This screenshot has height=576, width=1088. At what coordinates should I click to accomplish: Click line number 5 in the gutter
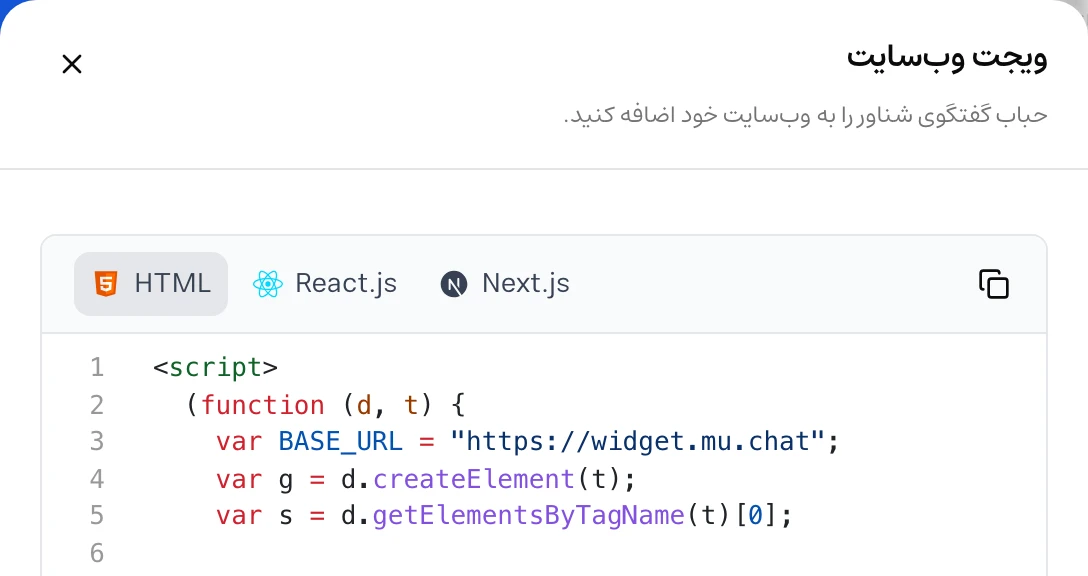point(97,516)
